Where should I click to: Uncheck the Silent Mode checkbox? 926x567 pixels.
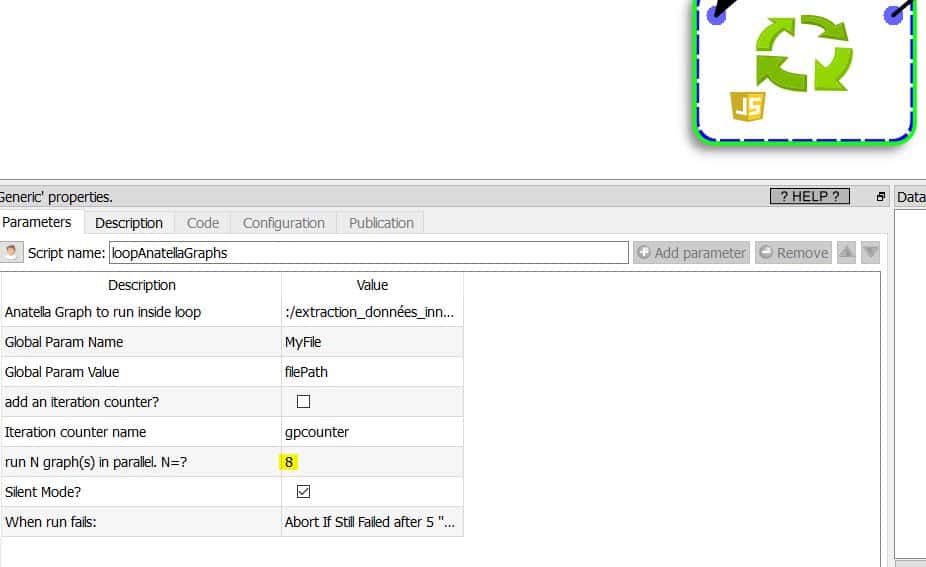pyautogui.click(x=304, y=492)
